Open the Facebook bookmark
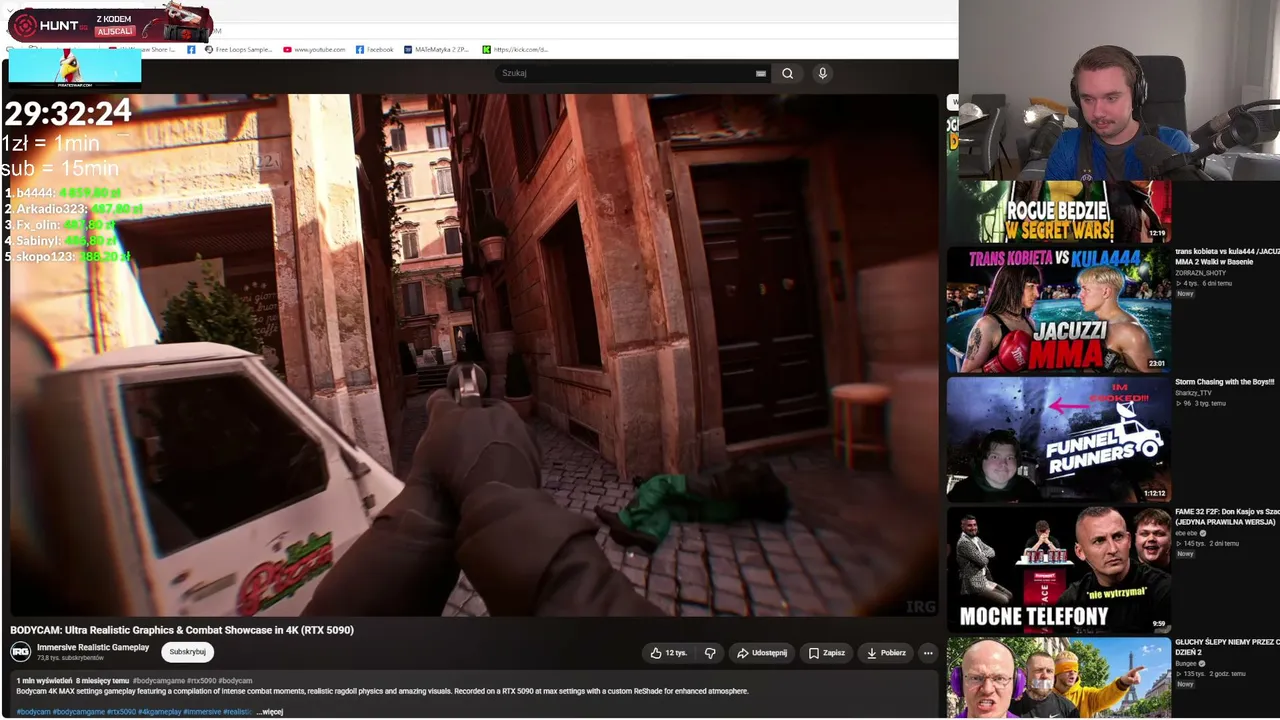 (374, 49)
